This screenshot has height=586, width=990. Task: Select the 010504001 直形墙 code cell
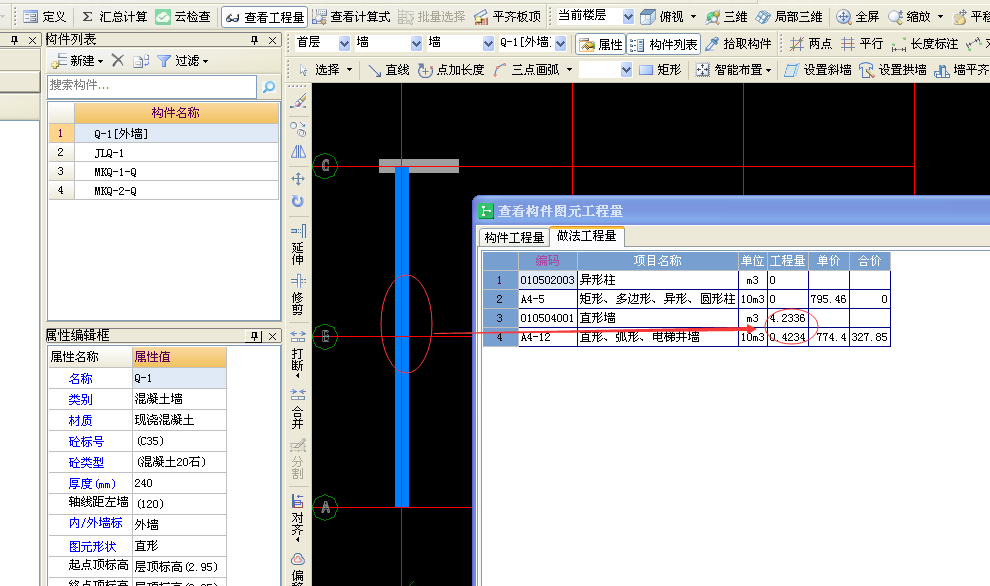[547, 318]
